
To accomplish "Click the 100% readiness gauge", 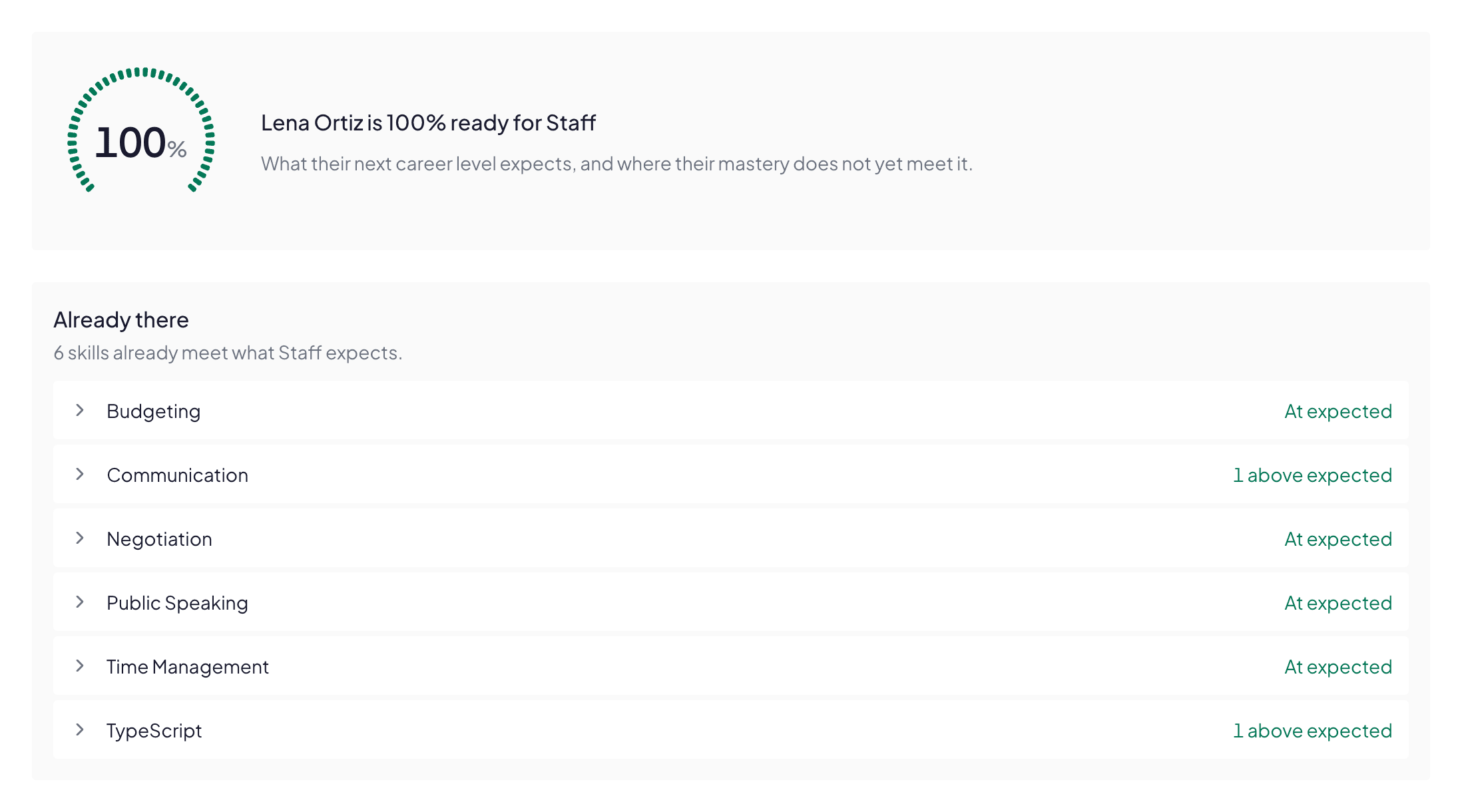I will pyautogui.click(x=141, y=130).
